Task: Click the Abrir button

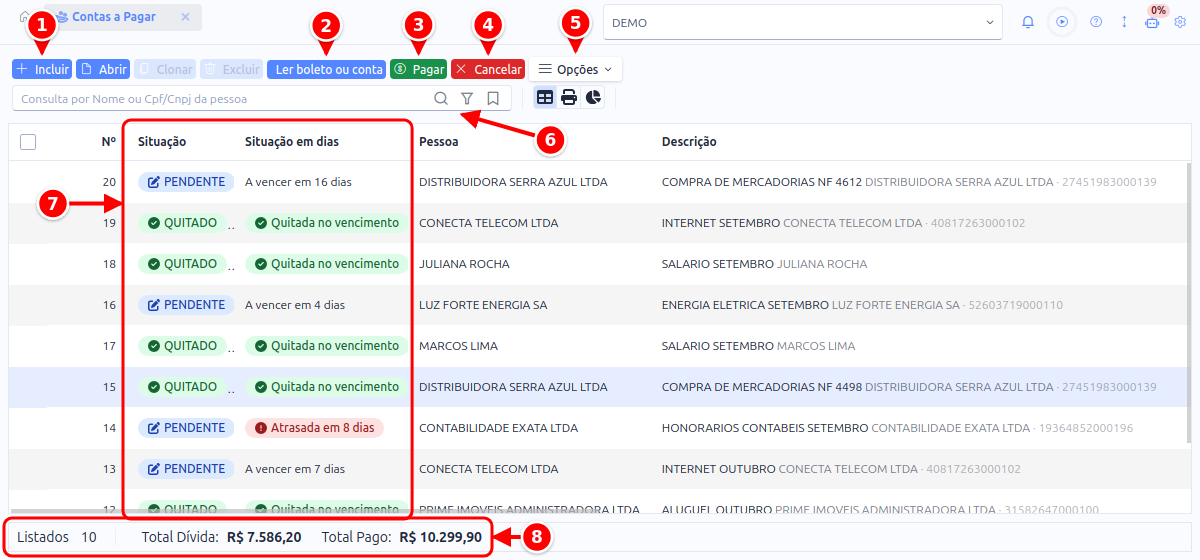Action: coord(103,69)
